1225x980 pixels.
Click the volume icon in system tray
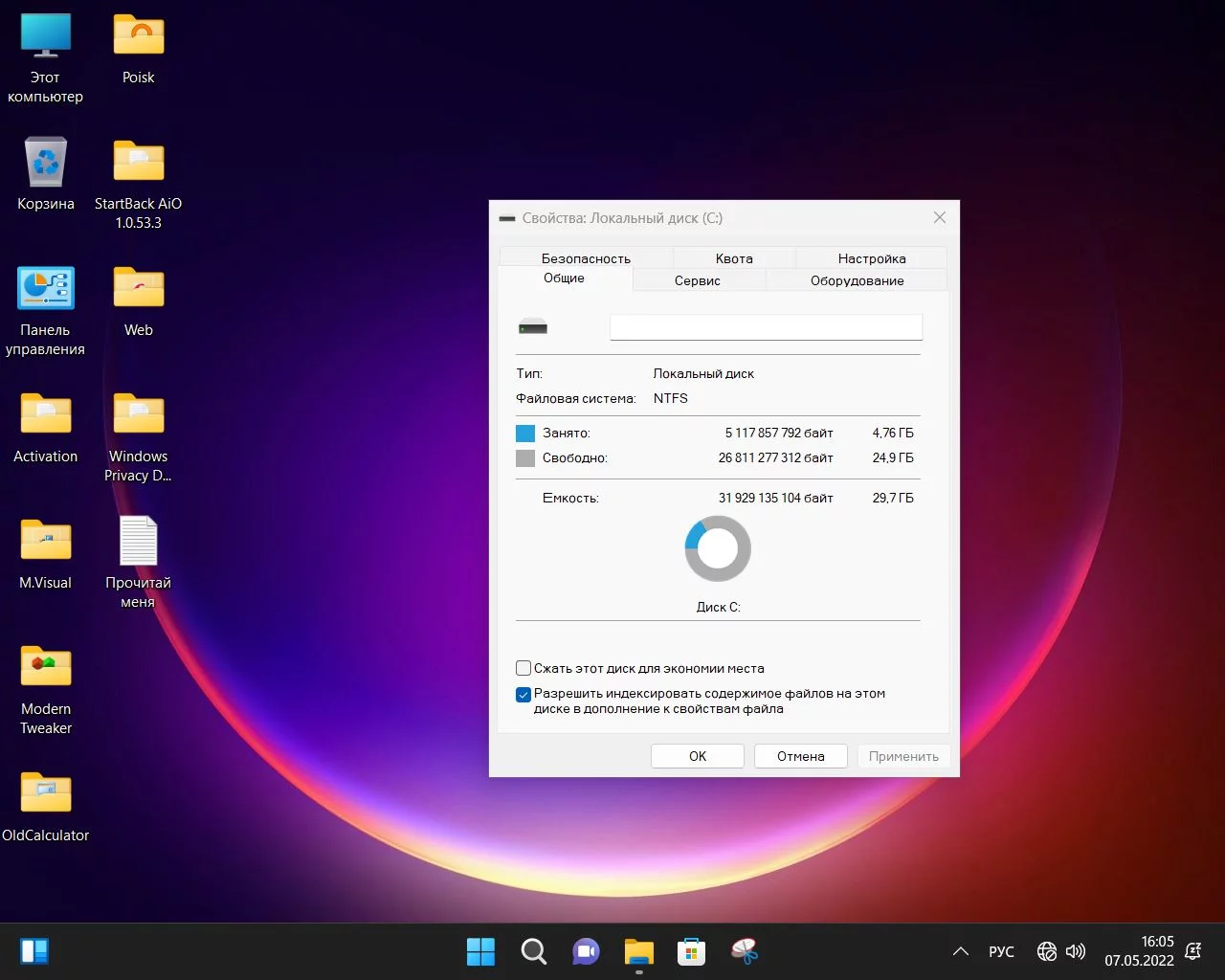click(1076, 951)
